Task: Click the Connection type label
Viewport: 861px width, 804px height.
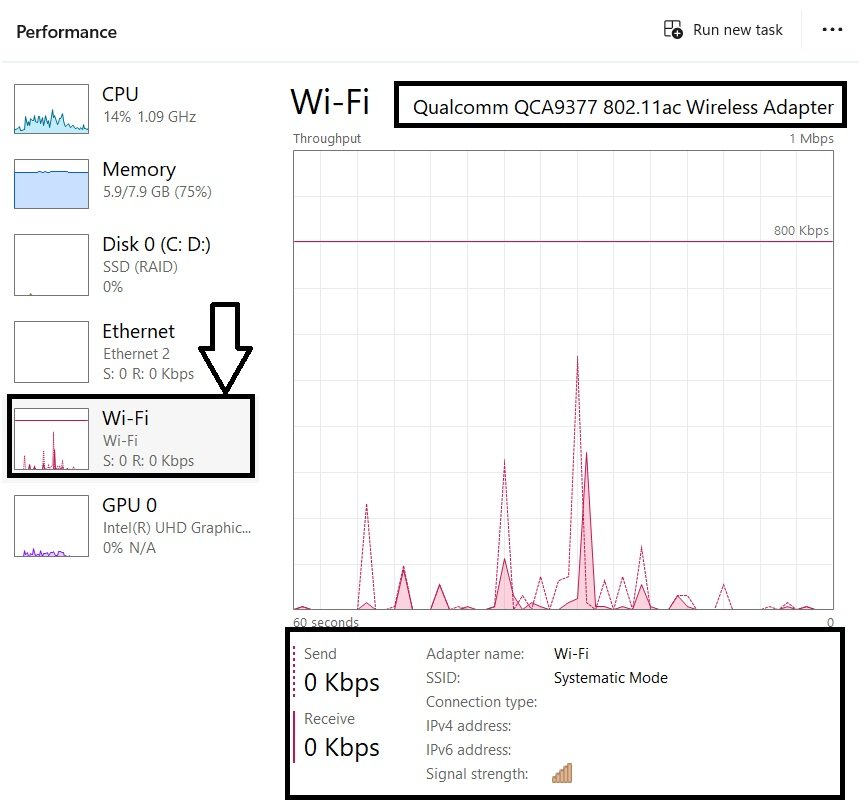Action: 482,702
